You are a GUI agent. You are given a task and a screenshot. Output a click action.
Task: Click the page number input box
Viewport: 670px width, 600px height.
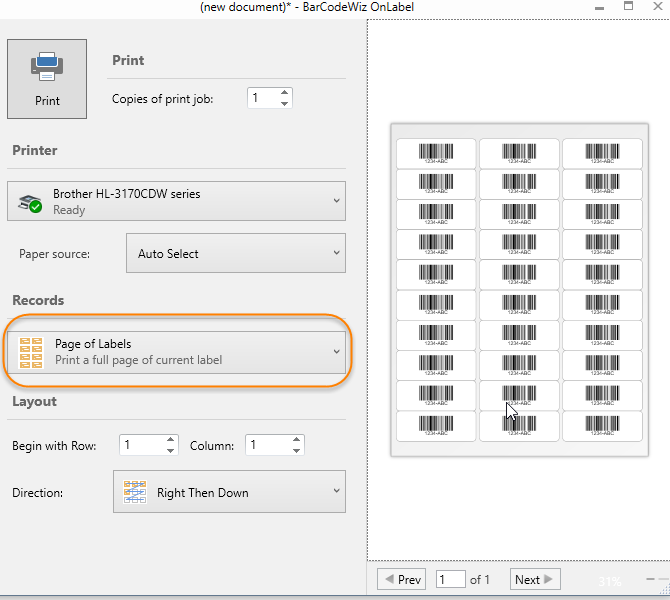pos(451,579)
